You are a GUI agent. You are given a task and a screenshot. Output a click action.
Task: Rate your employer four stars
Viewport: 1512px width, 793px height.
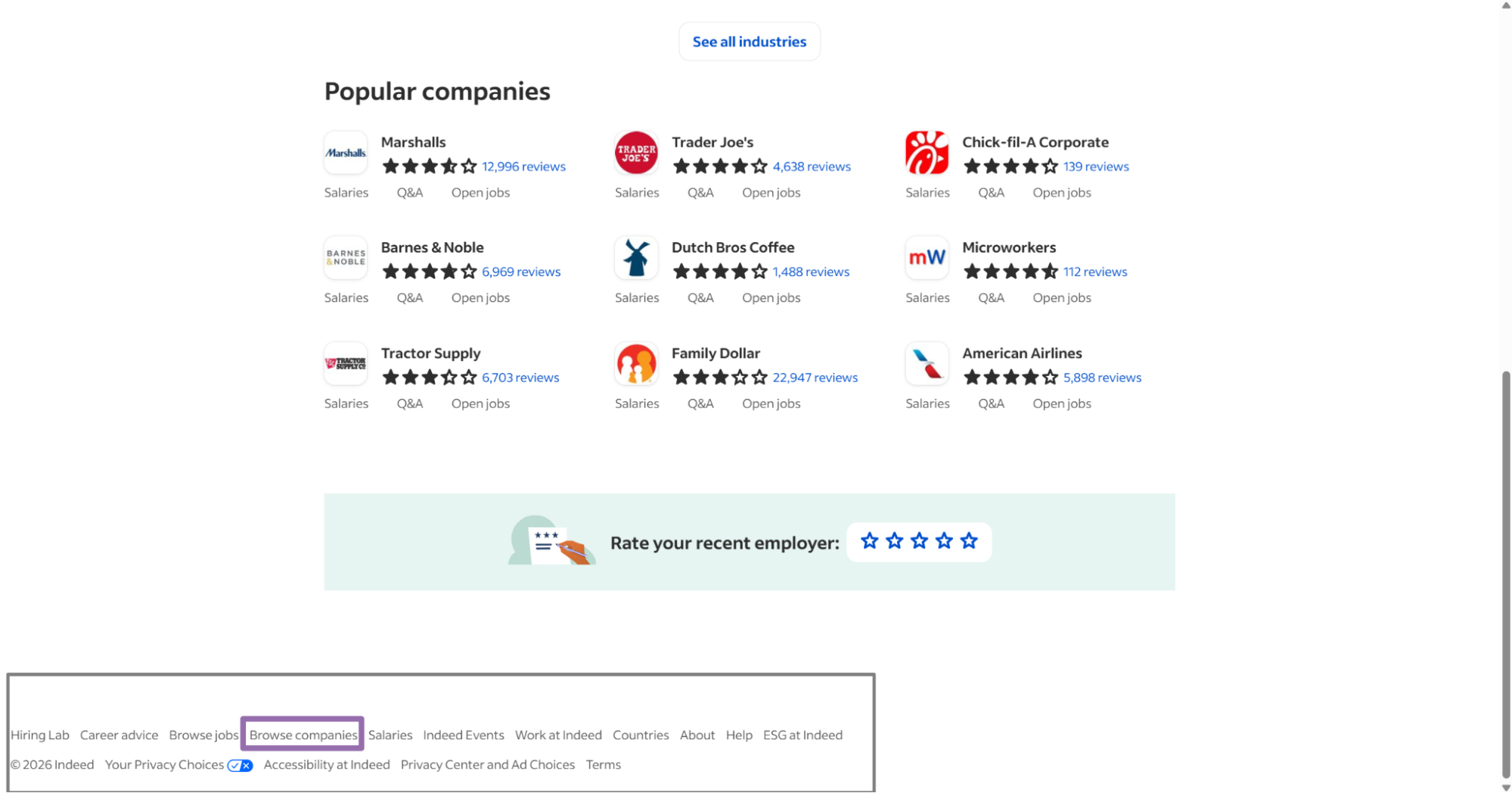944,541
